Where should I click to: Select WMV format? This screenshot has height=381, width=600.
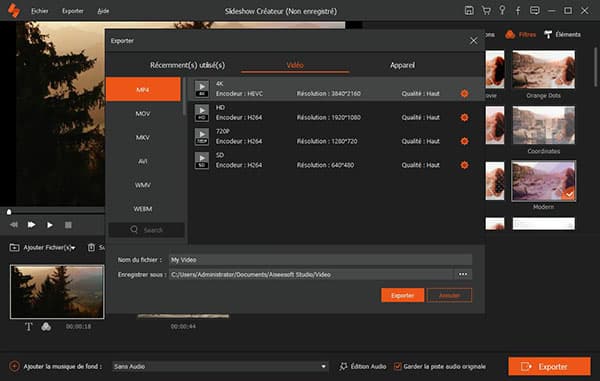tap(143, 185)
